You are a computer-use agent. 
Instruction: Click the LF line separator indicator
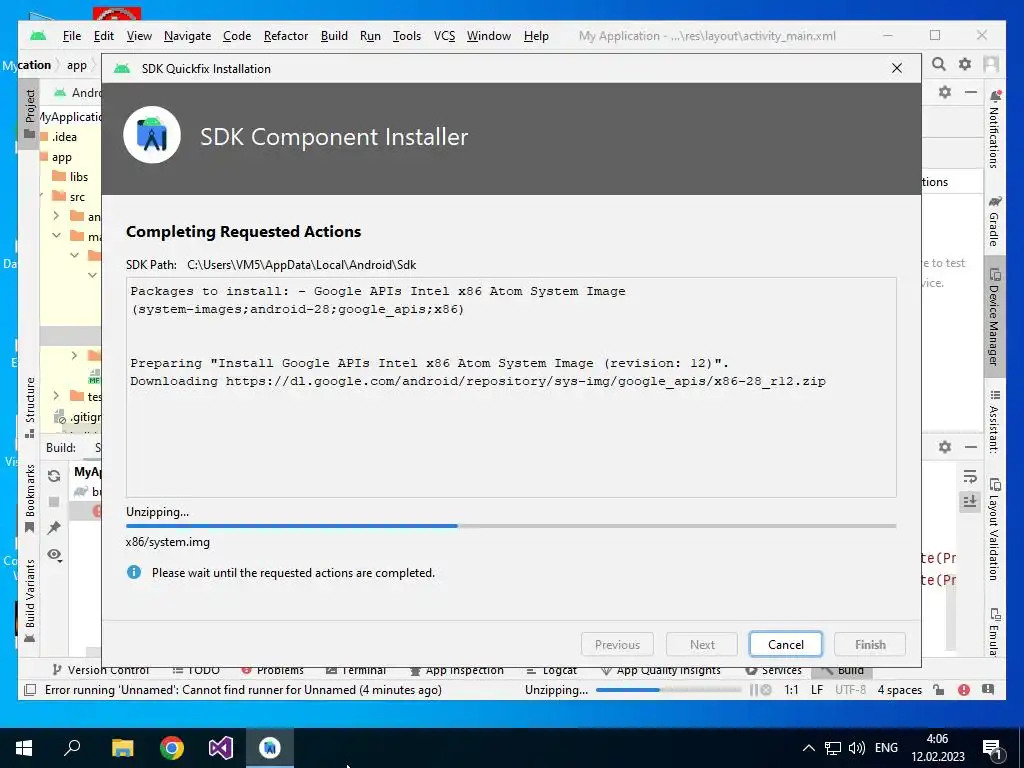click(x=817, y=690)
